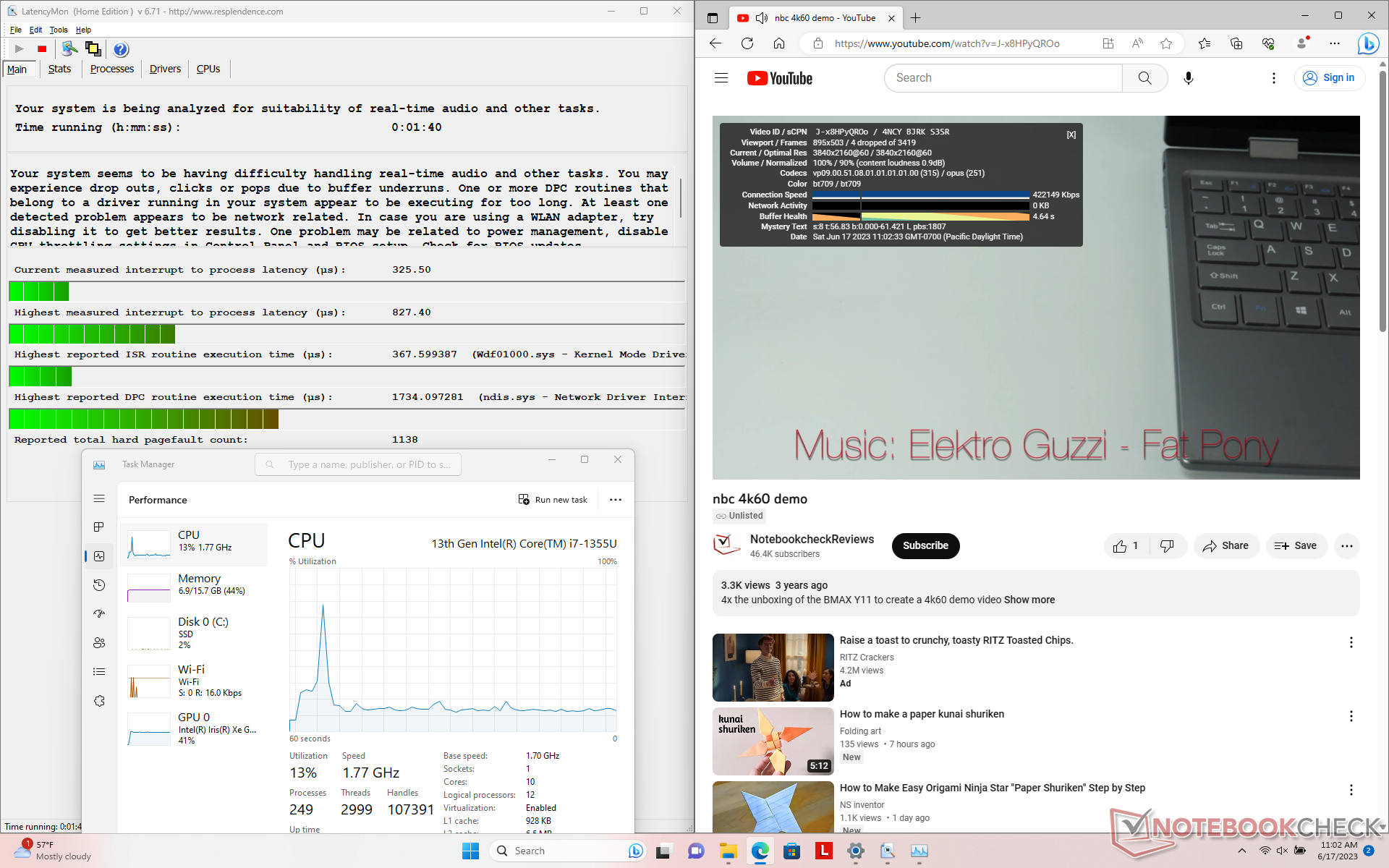Expand the Task Manager navigation hamburger menu
The width and height of the screenshot is (1389, 868).
[x=99, y=499]
